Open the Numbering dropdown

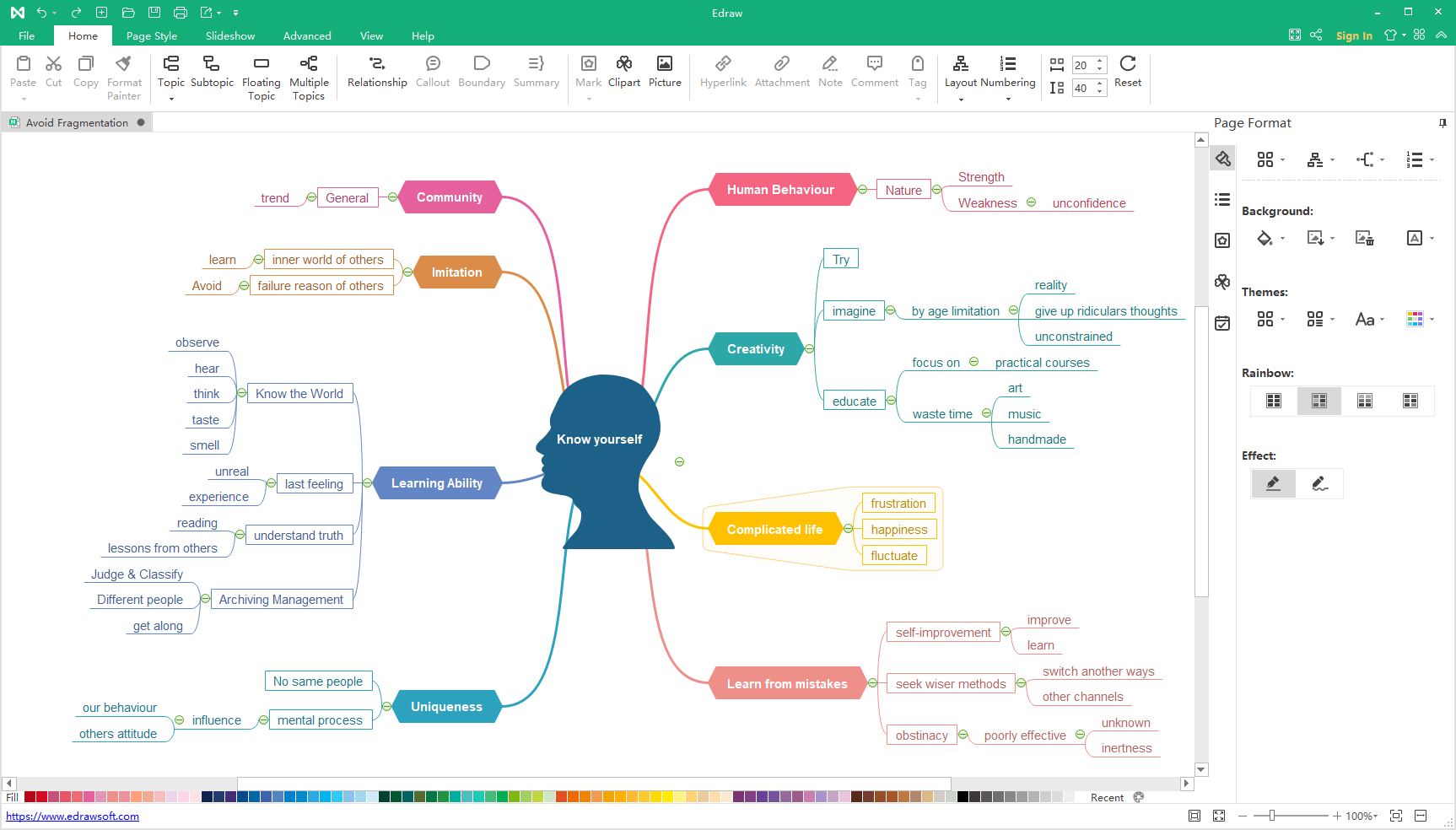coord(1008,100)
